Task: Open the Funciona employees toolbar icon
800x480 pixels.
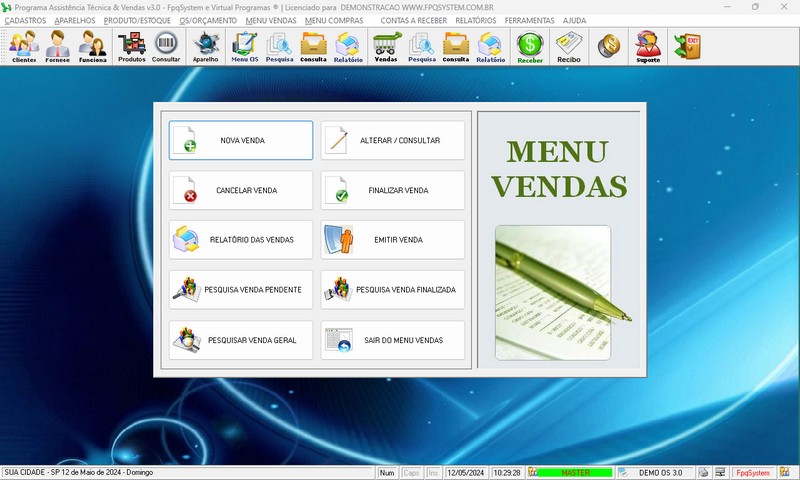Action: [92, 46]
